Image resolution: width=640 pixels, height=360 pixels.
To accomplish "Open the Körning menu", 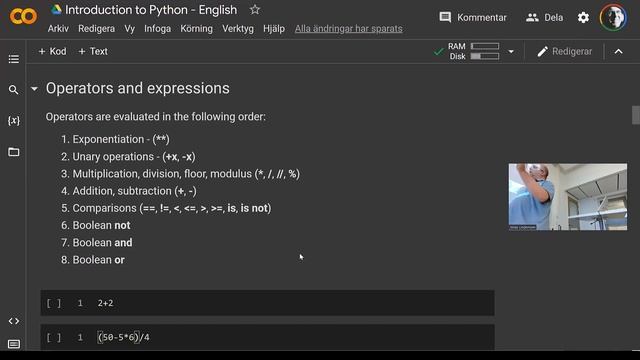I will [x=196, y=29].
